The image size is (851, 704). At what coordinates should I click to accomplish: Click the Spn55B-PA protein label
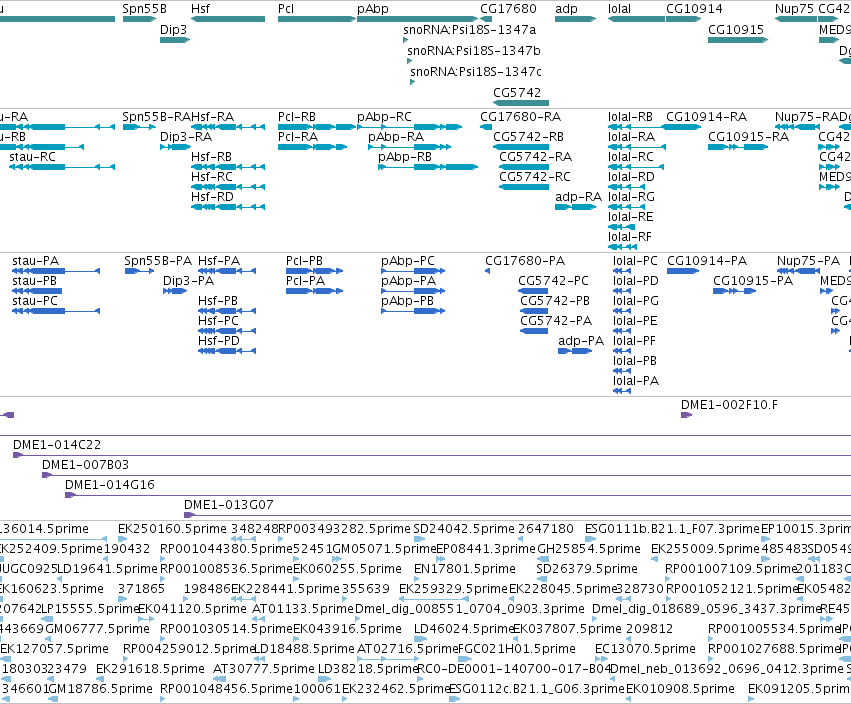[x=158, y=261]
